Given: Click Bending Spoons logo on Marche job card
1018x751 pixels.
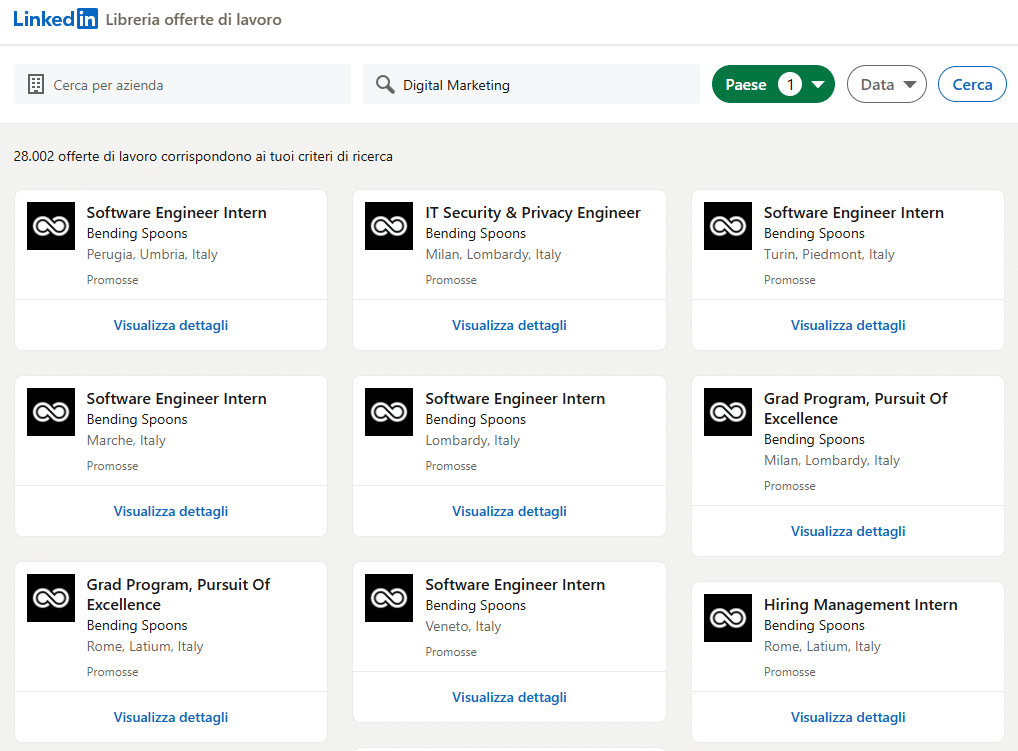Looking at the screenshot, I should 51,412.
